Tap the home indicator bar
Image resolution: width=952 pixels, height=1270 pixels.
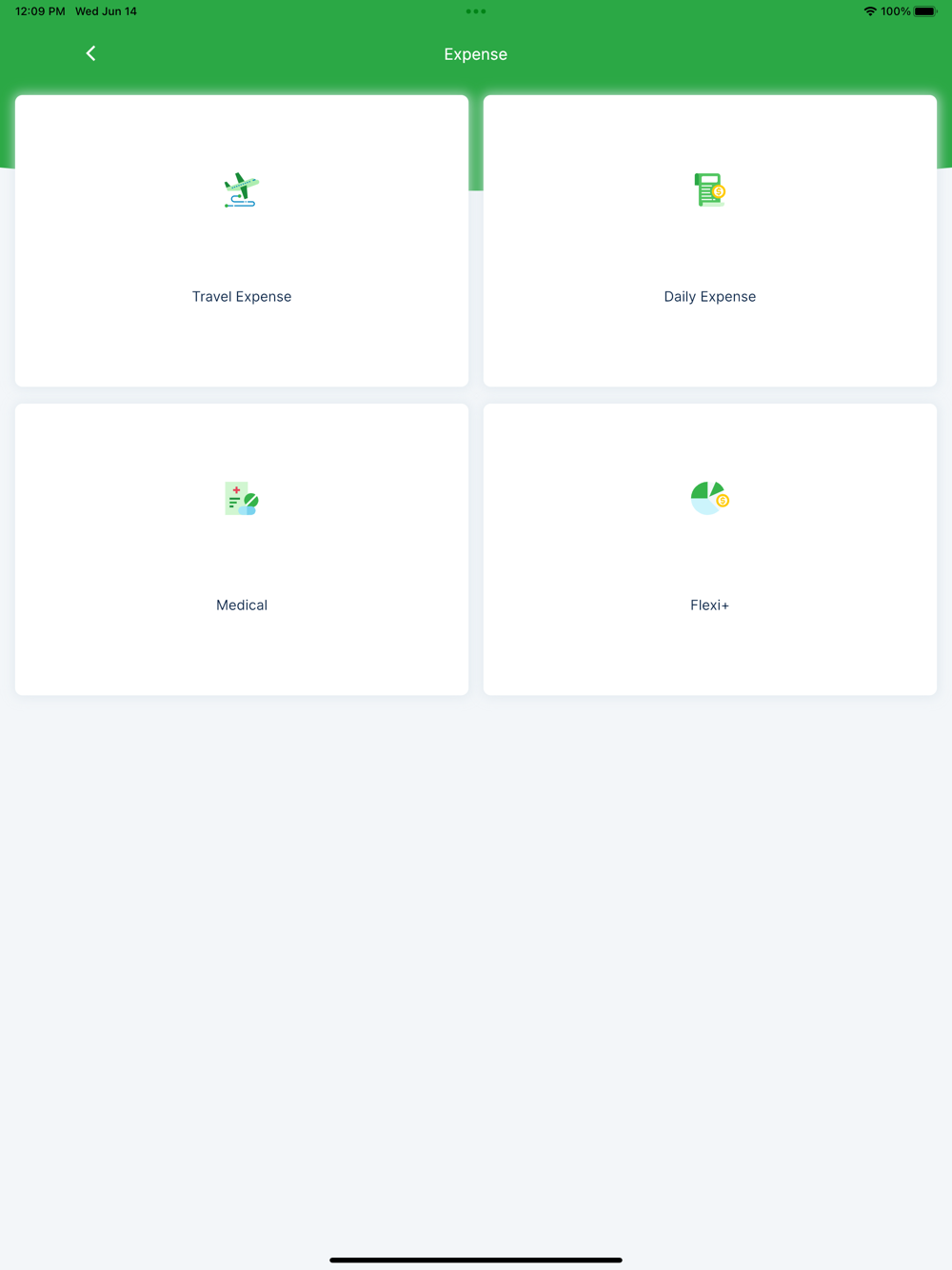tap(476, 1260)
